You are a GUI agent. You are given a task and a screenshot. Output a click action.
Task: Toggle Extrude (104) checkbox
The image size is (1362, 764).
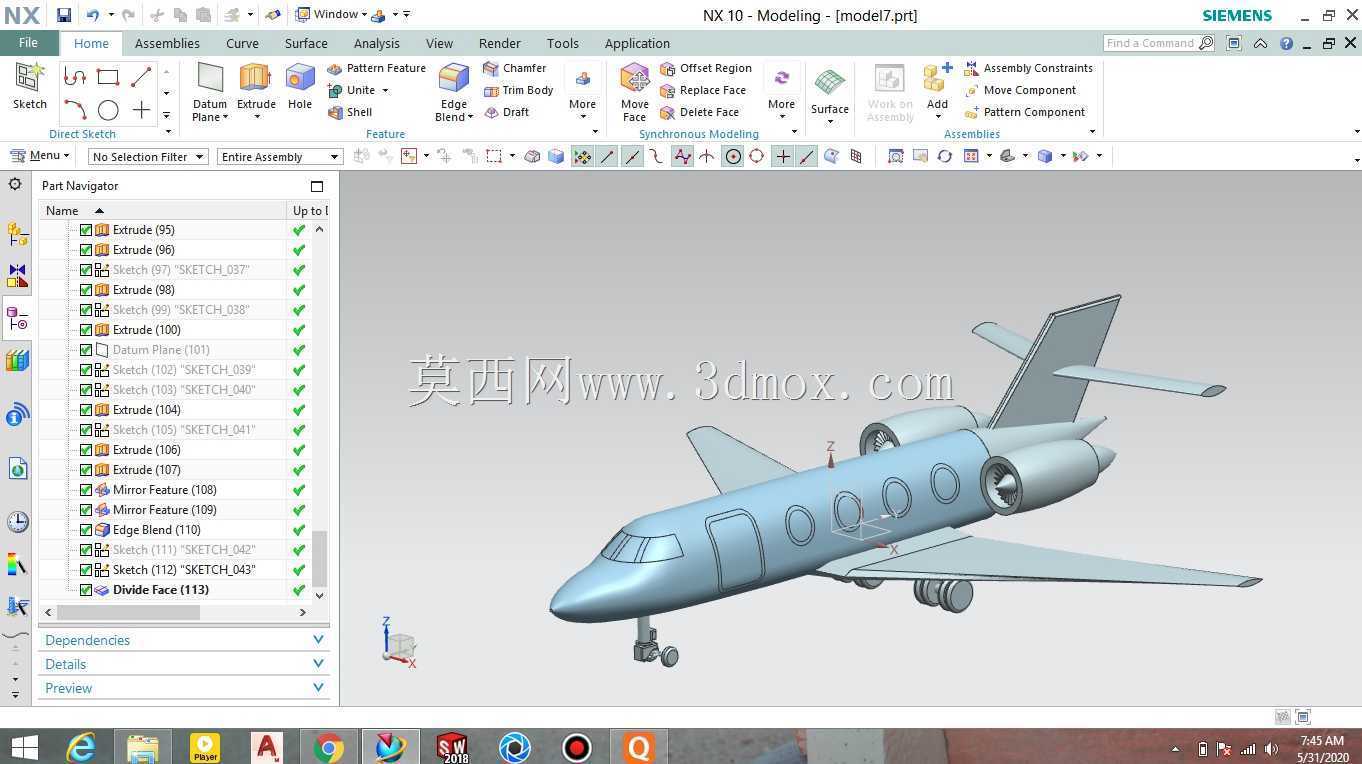(x=86, y=410)
